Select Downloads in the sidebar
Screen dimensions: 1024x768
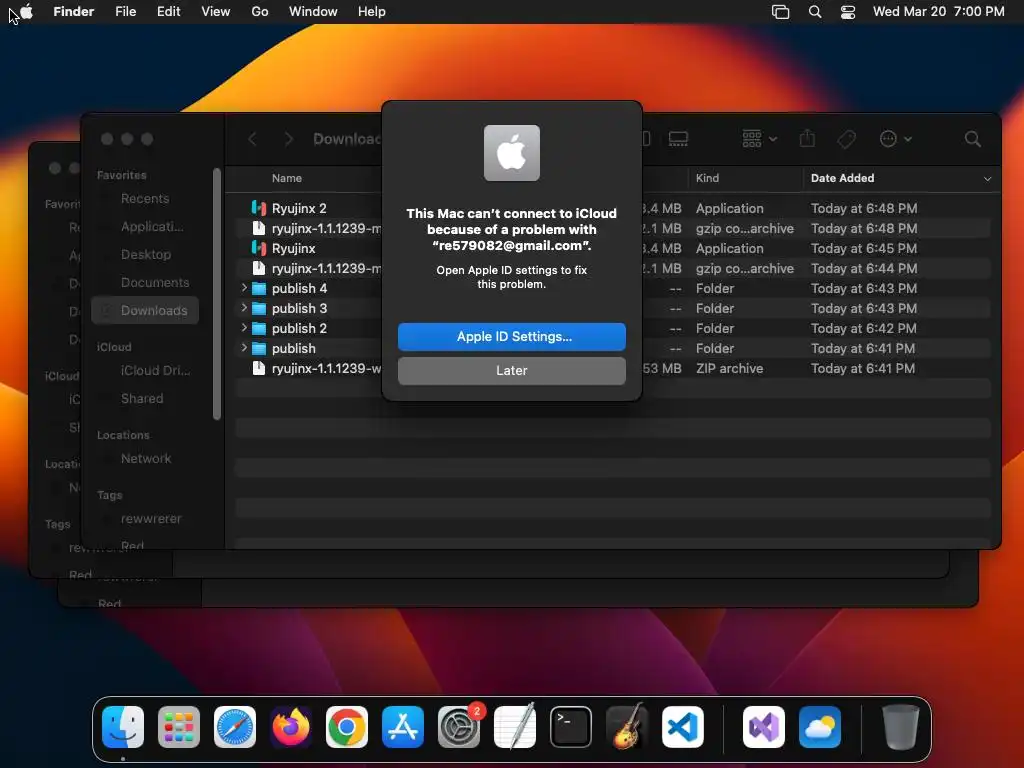coord(145,311)
